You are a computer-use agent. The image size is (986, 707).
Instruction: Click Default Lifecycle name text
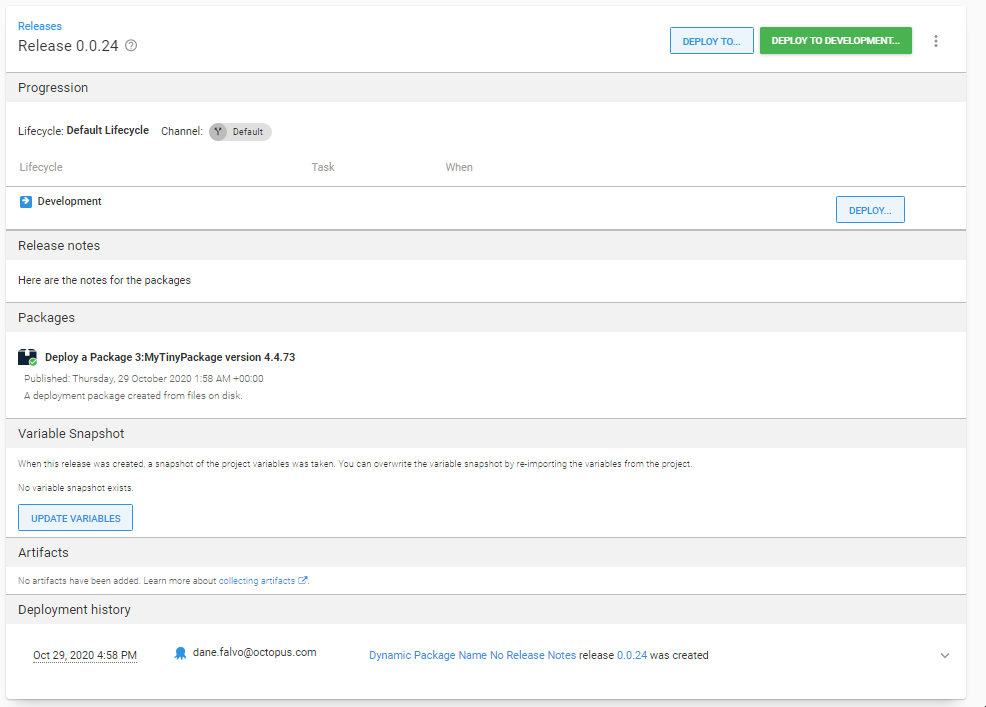pos(108,130)
